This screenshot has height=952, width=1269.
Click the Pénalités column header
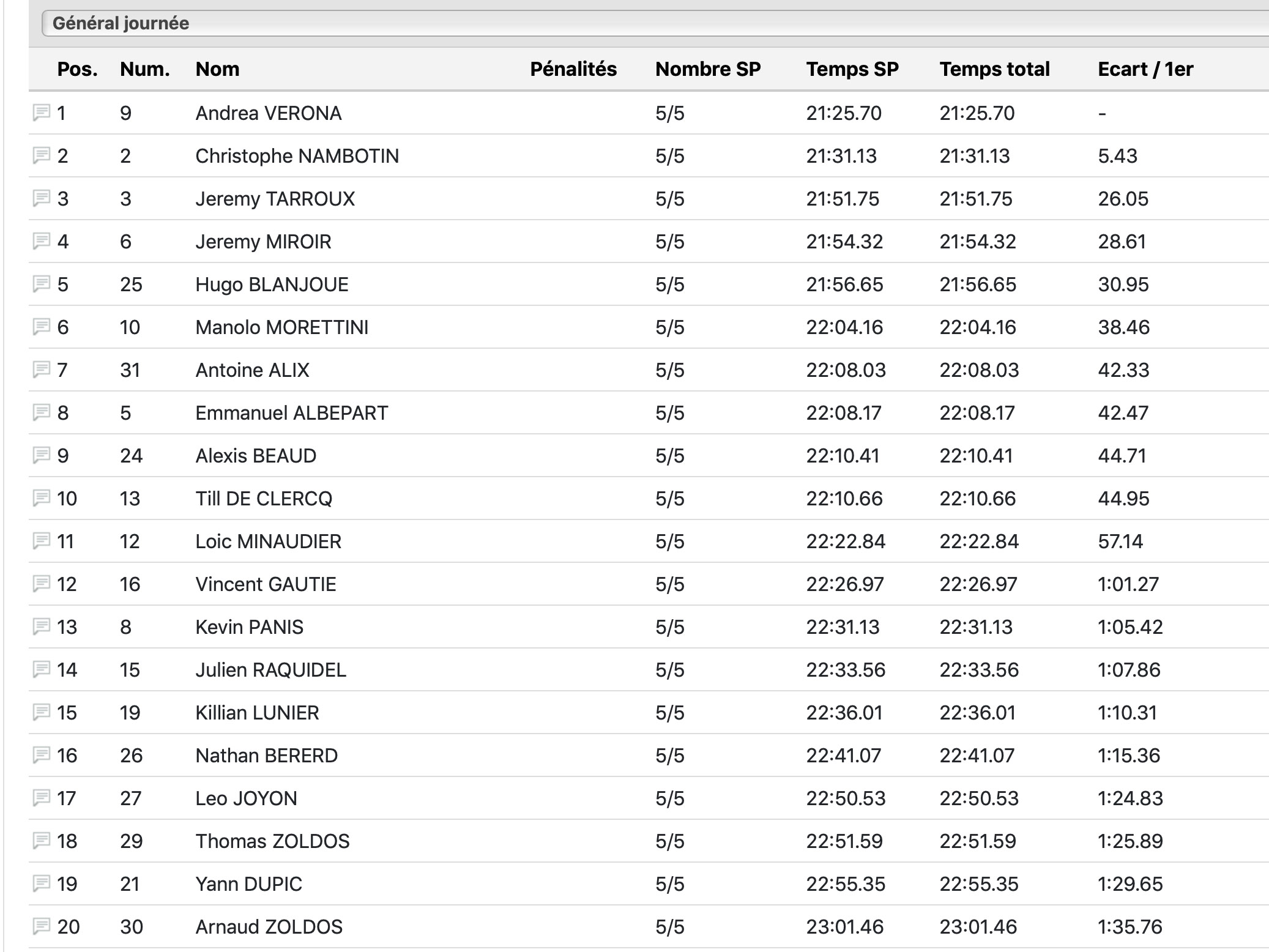tap(573, 69)
